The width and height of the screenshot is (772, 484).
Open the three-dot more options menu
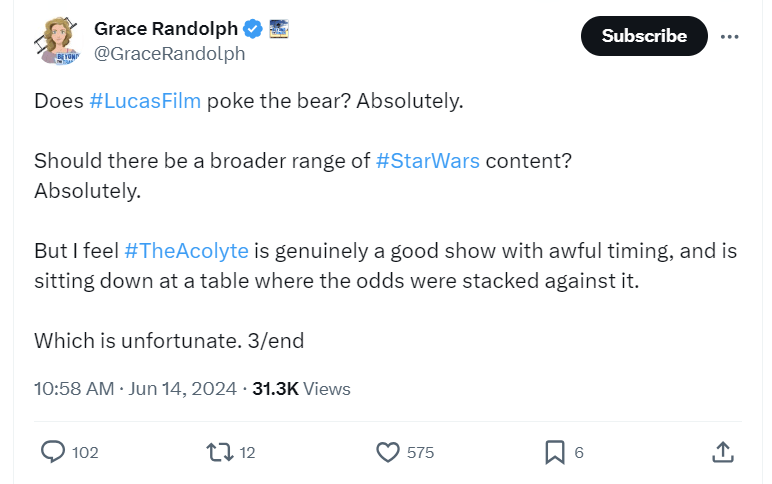730,36
